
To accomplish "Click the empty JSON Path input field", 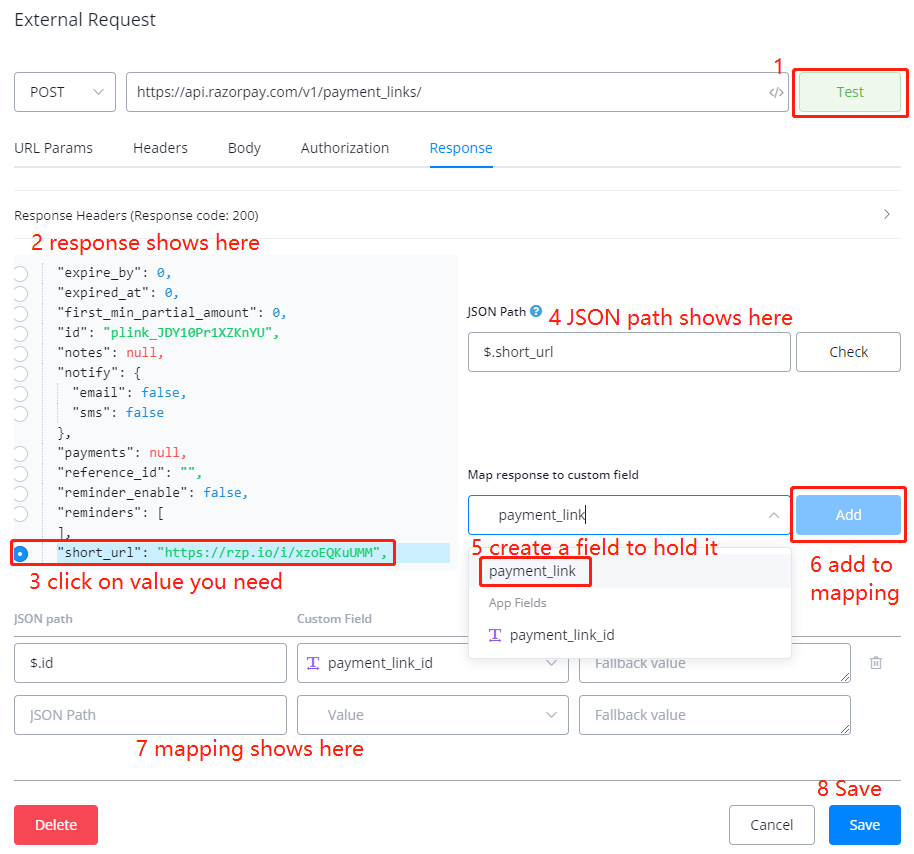I will [150, 715].
